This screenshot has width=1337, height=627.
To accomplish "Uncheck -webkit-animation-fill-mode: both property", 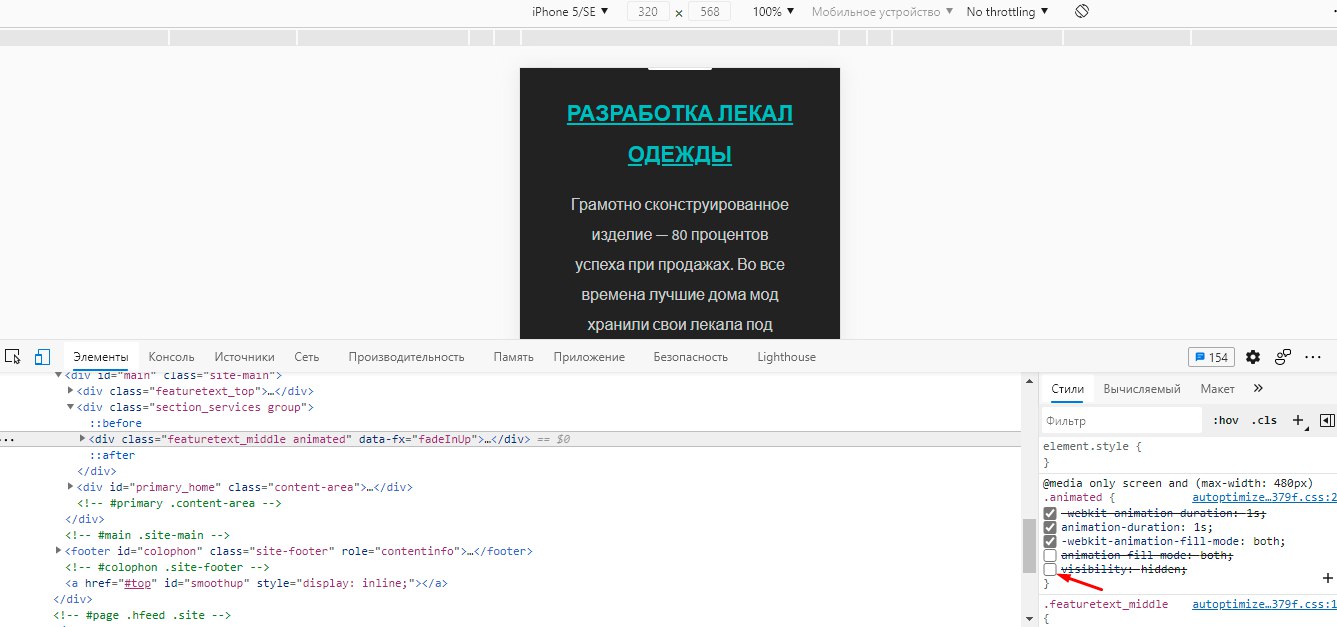I will click(x=1050, y=541).
